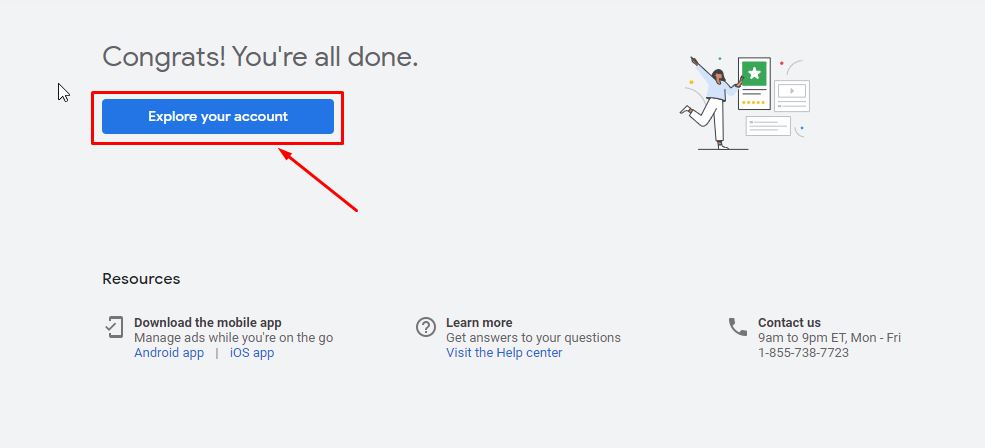Click the Congrats! You're all done heading

coord(260,57)
